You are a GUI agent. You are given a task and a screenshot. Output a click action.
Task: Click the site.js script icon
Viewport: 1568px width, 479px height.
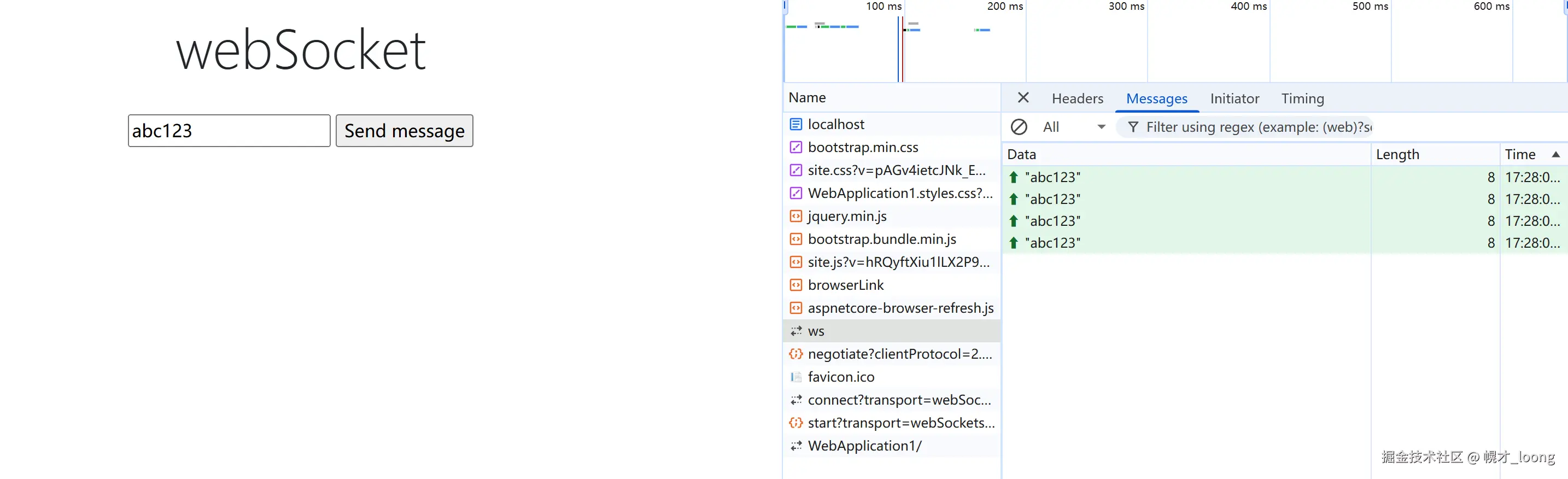(x=795, y=262)
